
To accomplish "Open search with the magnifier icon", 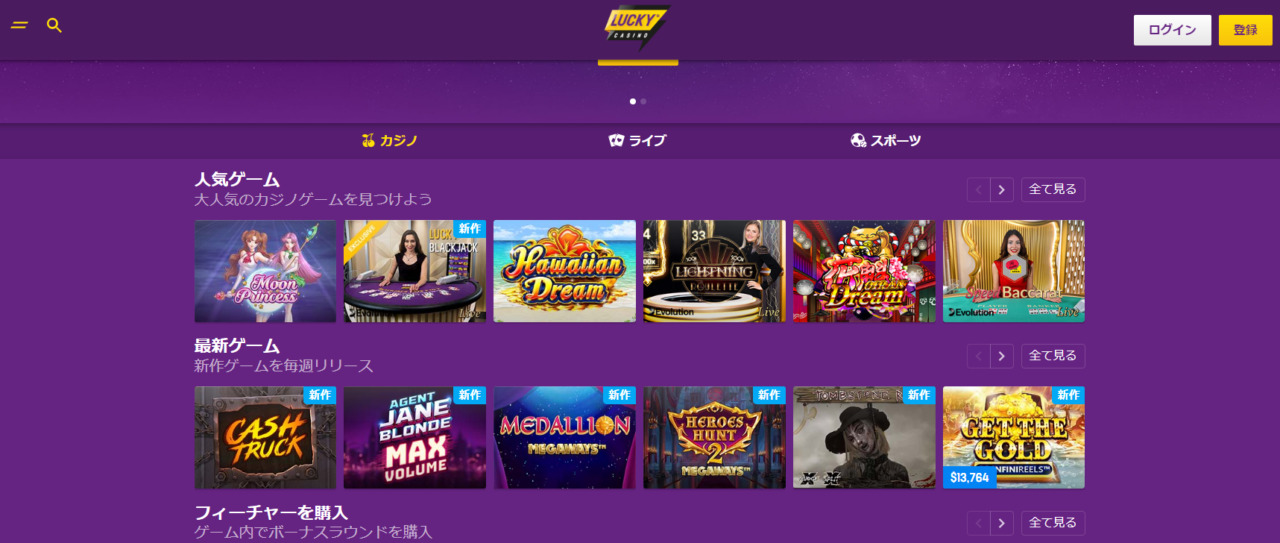I will tap(54, 25).
